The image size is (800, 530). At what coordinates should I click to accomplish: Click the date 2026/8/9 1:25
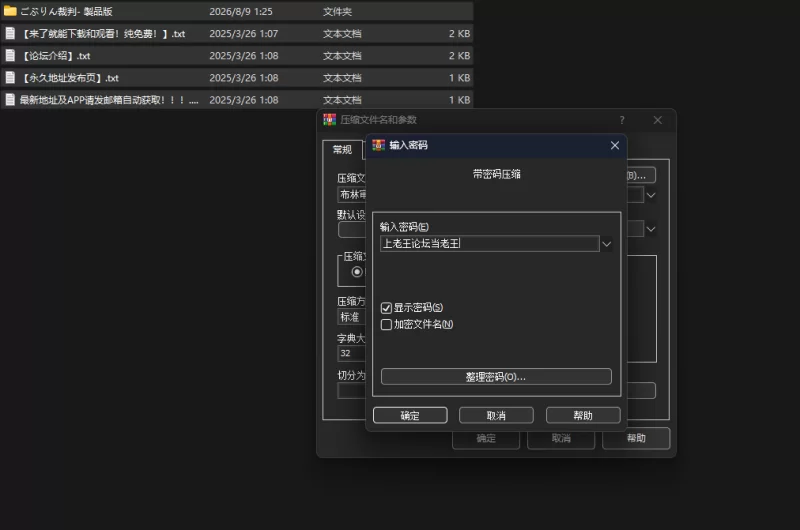(x=241, y=11)
